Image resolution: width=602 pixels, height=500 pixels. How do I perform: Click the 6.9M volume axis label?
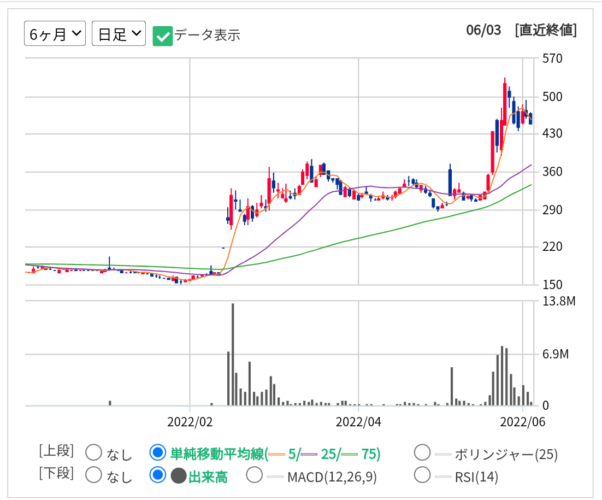[x=555, y=354]
